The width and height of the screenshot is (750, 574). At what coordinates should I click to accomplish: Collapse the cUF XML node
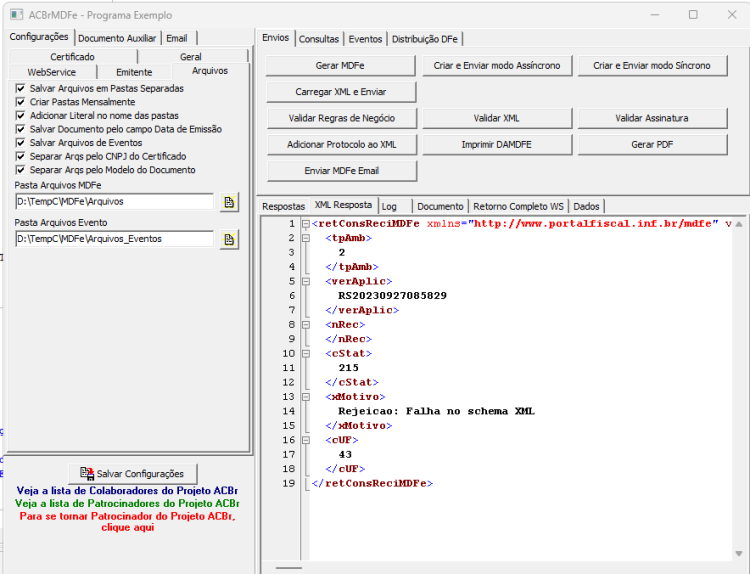[x=306, y=440]
